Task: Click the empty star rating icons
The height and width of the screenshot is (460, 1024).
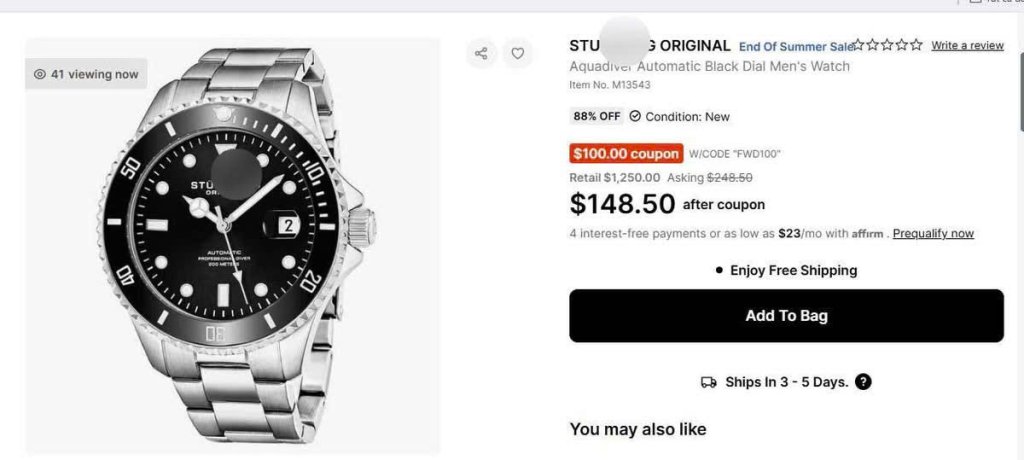Action: [890, 45]
